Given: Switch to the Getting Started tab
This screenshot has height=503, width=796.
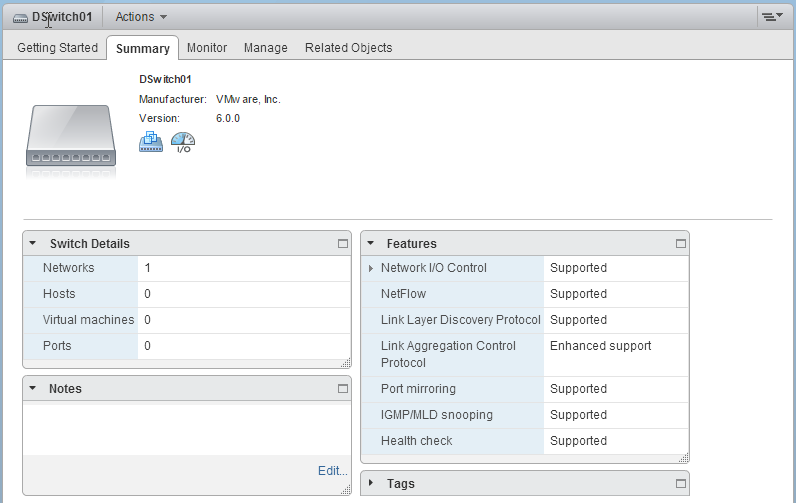Looking at the screenshot, I should tap(57, 48).
